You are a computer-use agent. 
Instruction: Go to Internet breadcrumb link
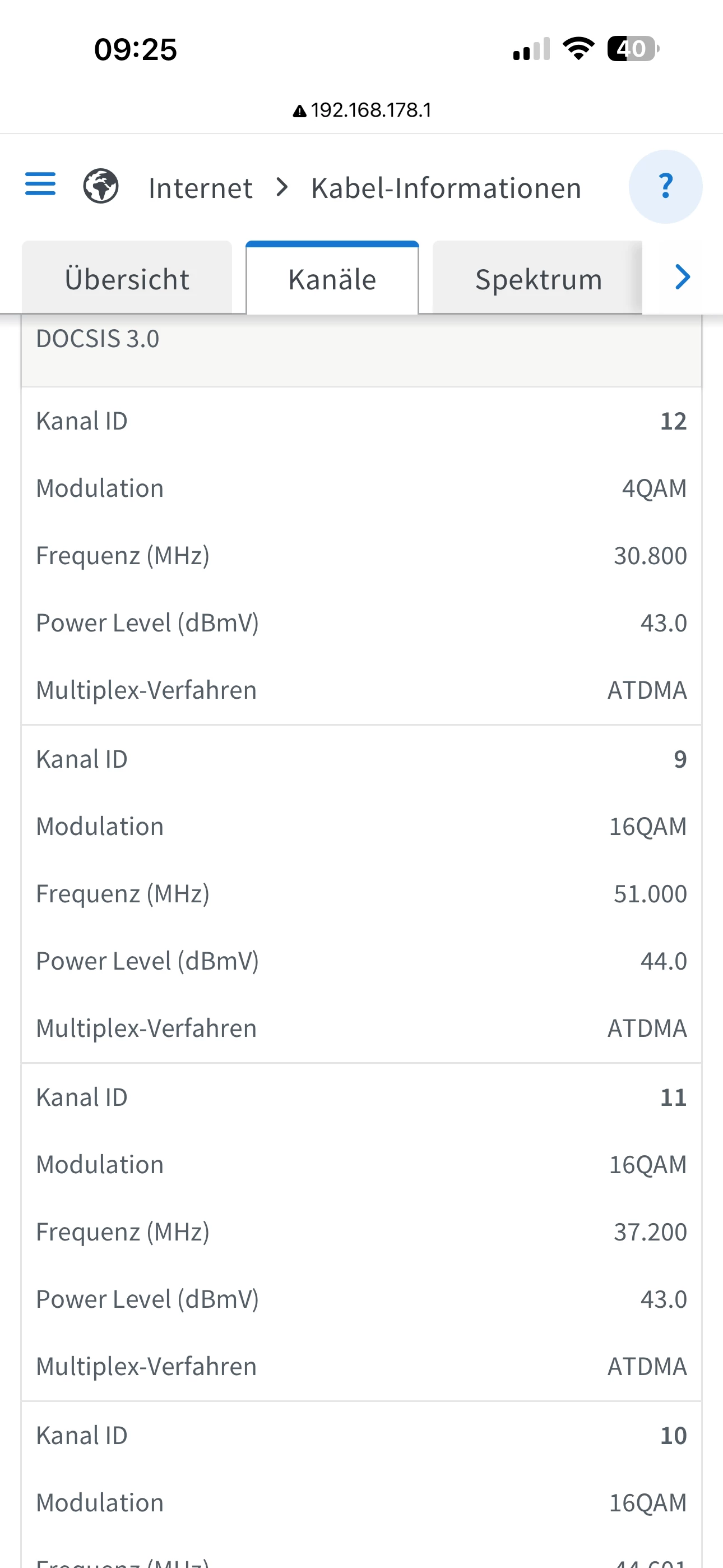pyautogui.click(x=200, y=187)
